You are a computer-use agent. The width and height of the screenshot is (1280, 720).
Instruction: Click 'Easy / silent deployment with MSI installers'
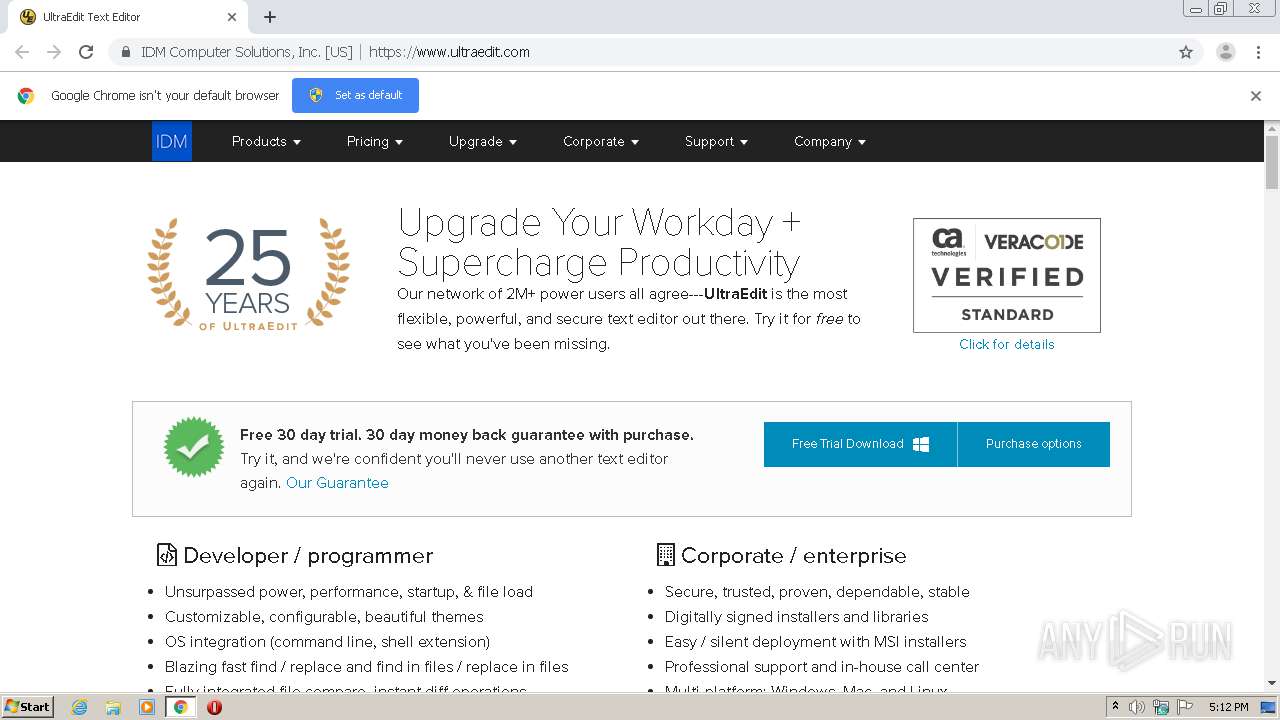[815, 642]
